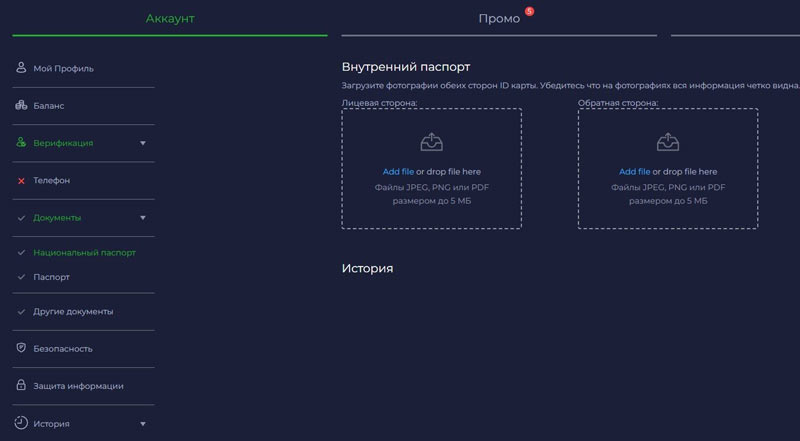800x441 pixels.
Task: Open Другие документы in the sidebar
Action: coord(73,311)
